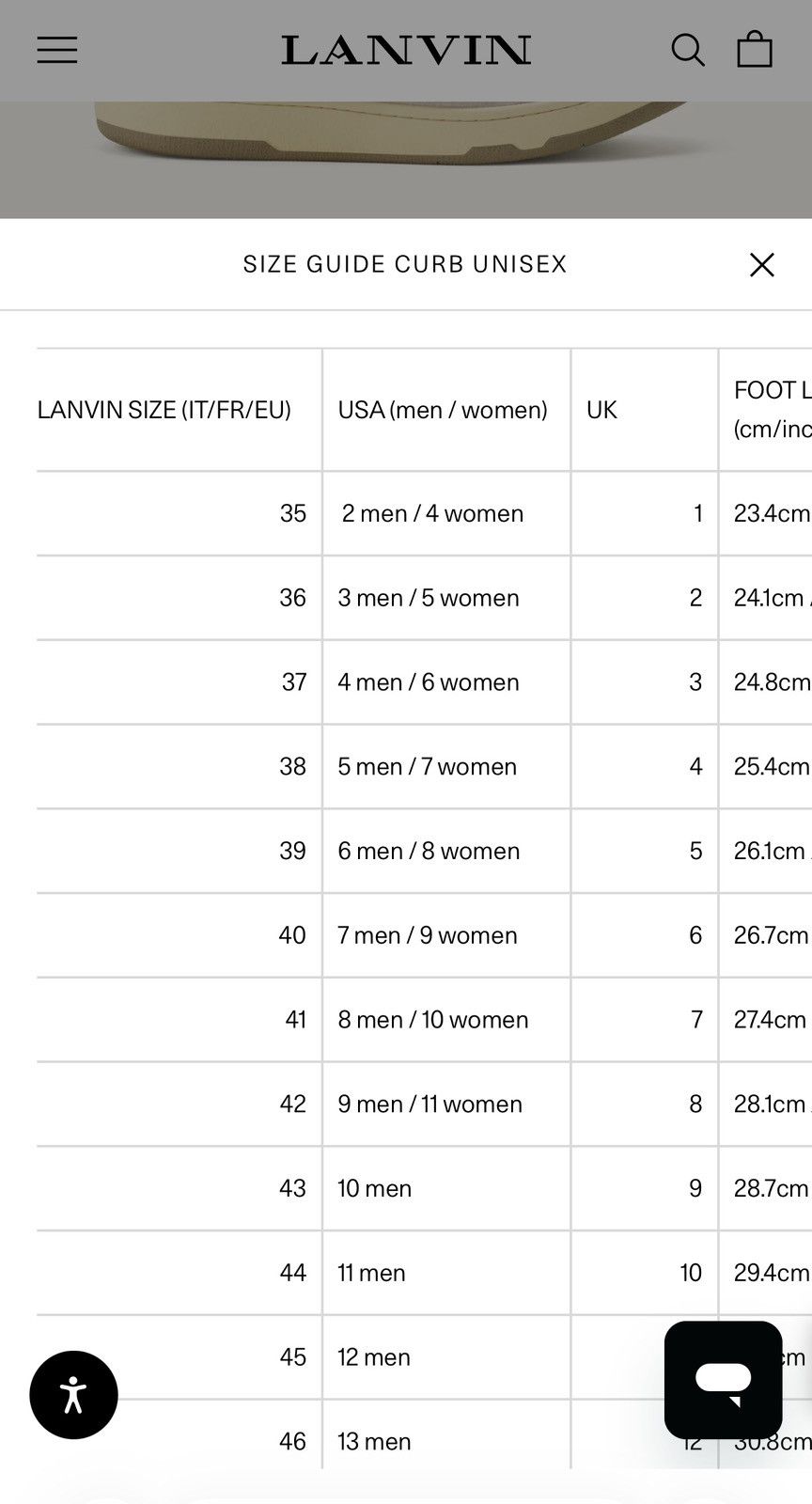The image size is (812, 1504).
Task: Open the chat support bubble
Action: pos(723,1379)
